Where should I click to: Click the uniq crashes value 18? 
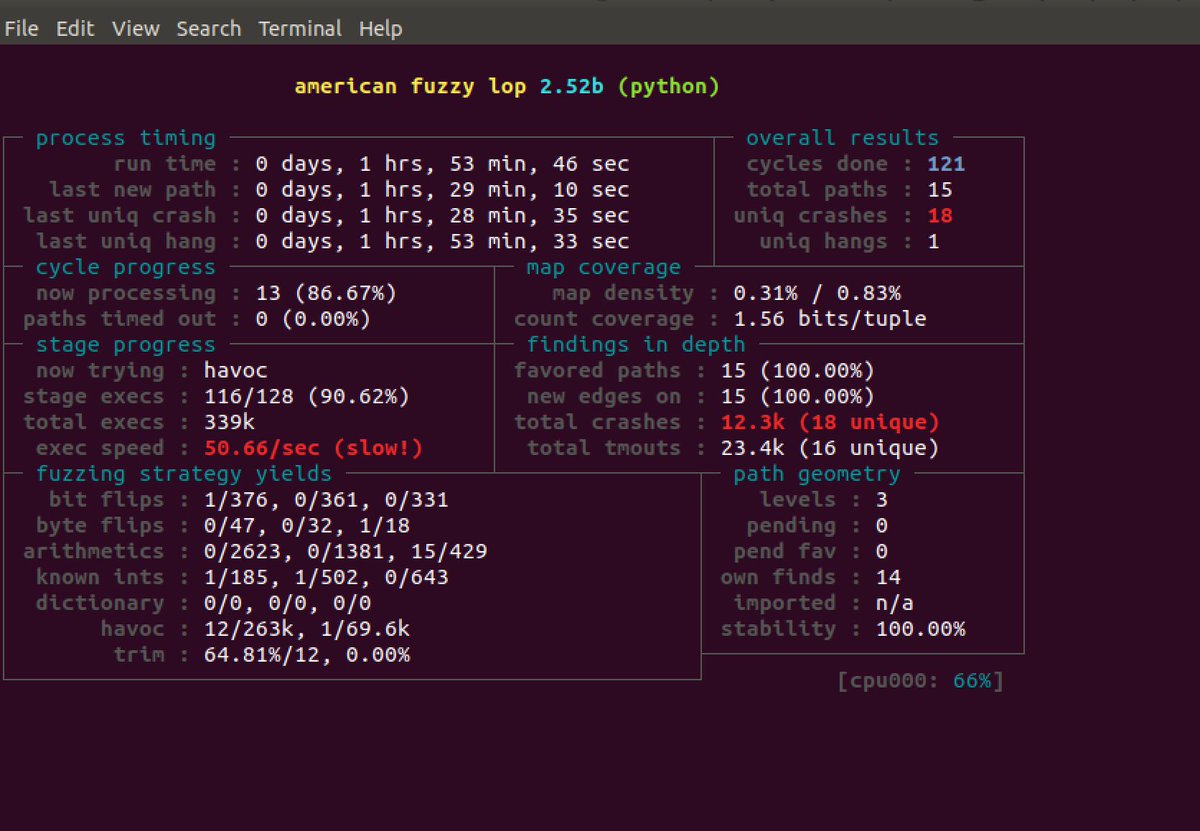[939, 216]
